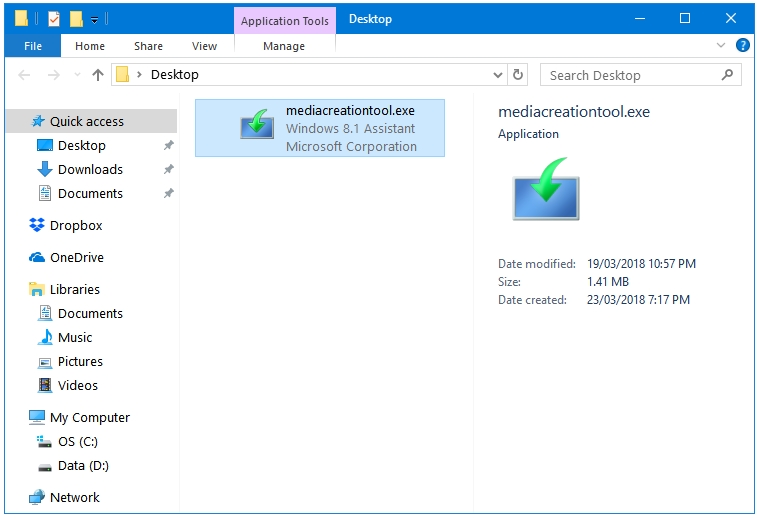Open Downloads under Quick access
Image resolution: width=759 pixels, height=519 pixels.
[90, 169]
